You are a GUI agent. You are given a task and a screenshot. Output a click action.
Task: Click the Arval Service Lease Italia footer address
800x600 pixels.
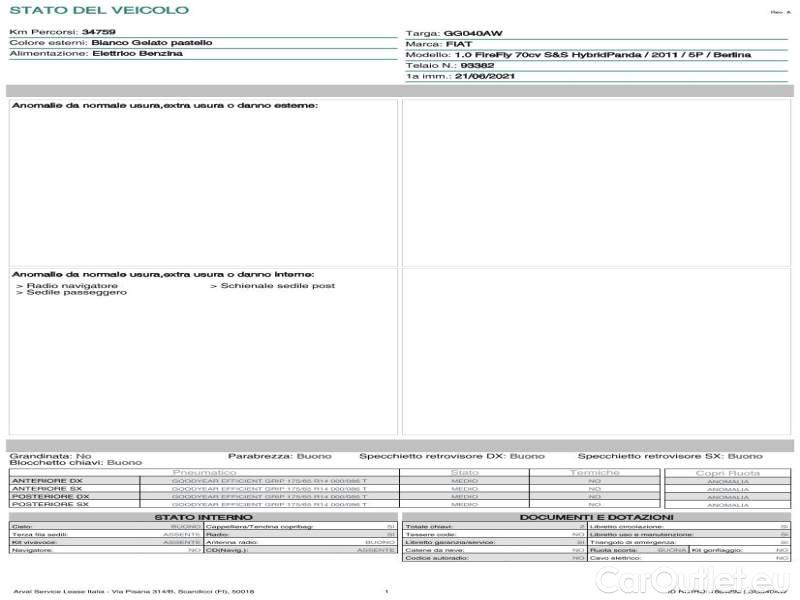coord(134,591)
